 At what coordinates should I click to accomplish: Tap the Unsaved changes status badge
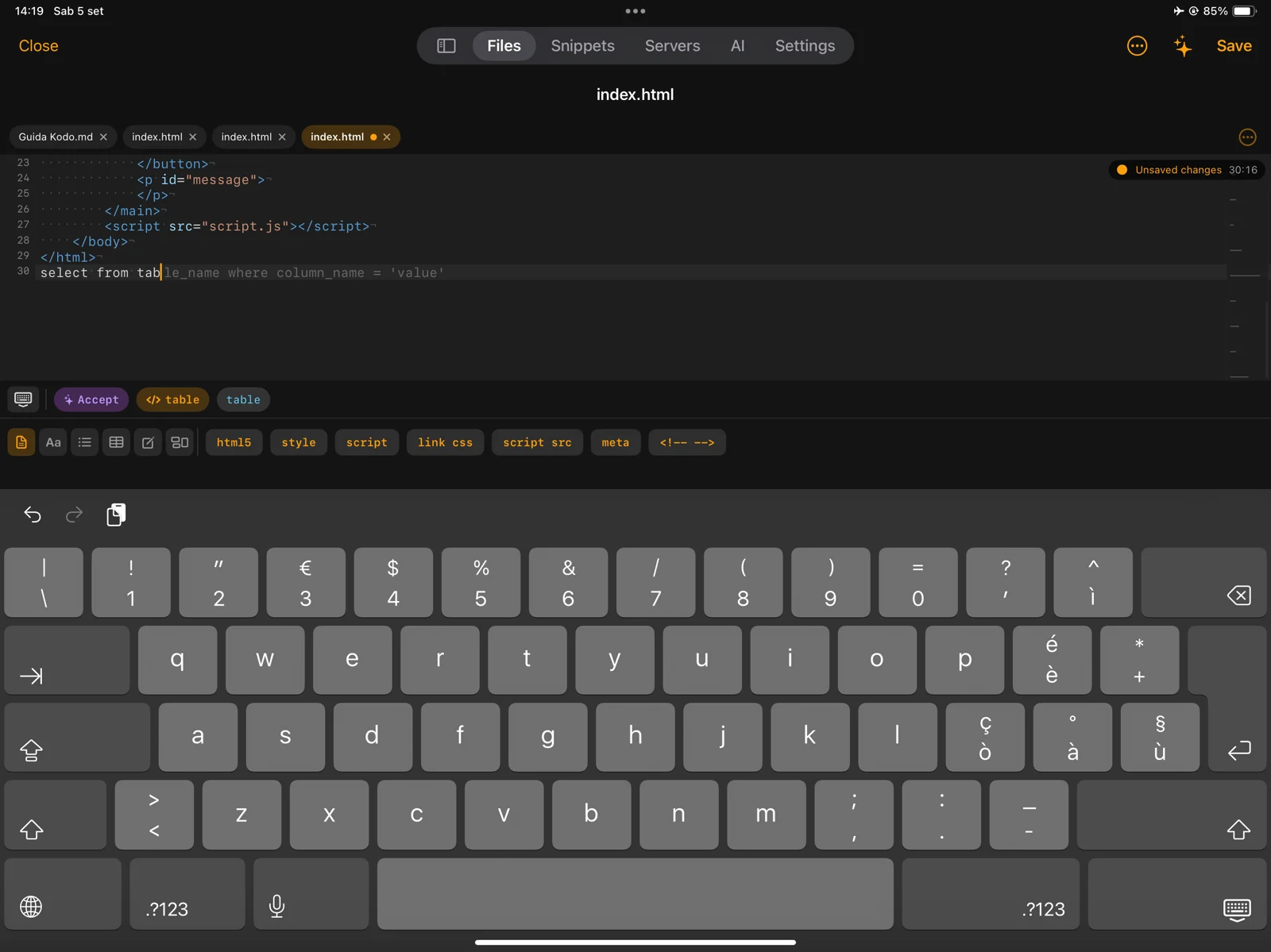point(1187,170)
